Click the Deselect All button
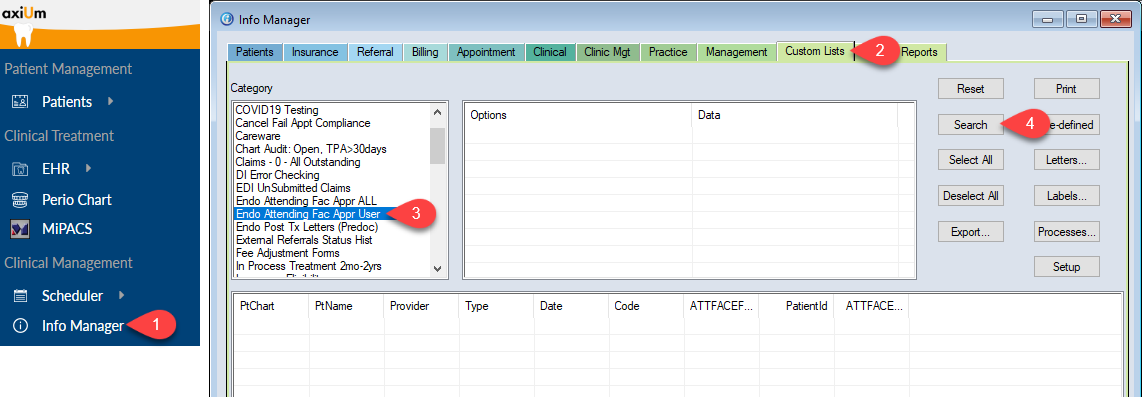 970,196
